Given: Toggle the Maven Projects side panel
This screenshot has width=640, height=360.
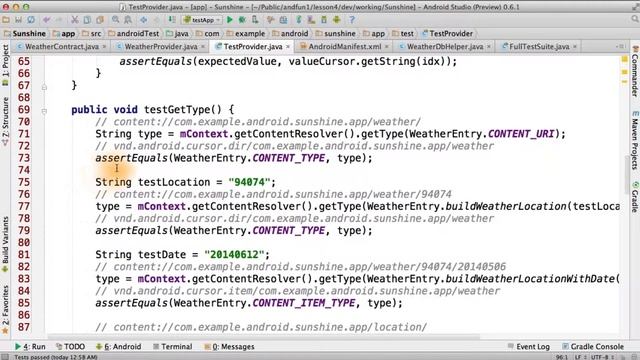Looking at the screenshot, I should click(x=635, y=140).
